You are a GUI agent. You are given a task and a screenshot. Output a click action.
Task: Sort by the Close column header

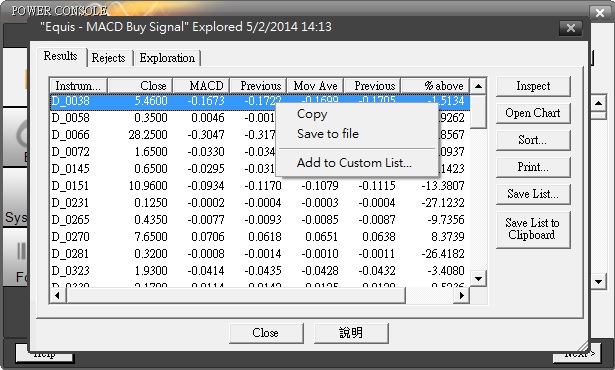140,86
